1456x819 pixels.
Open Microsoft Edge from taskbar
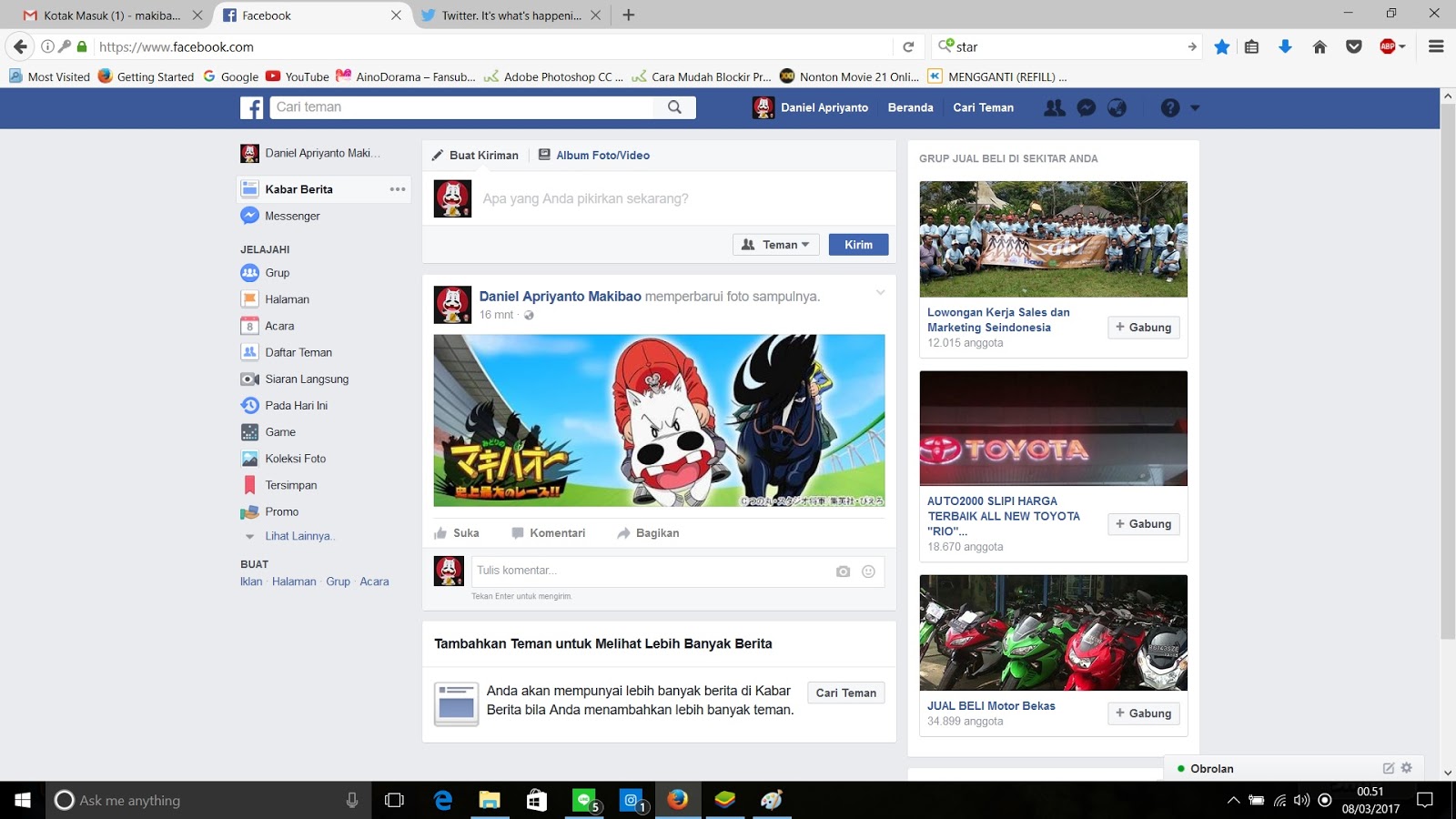[x=443, y=800]
